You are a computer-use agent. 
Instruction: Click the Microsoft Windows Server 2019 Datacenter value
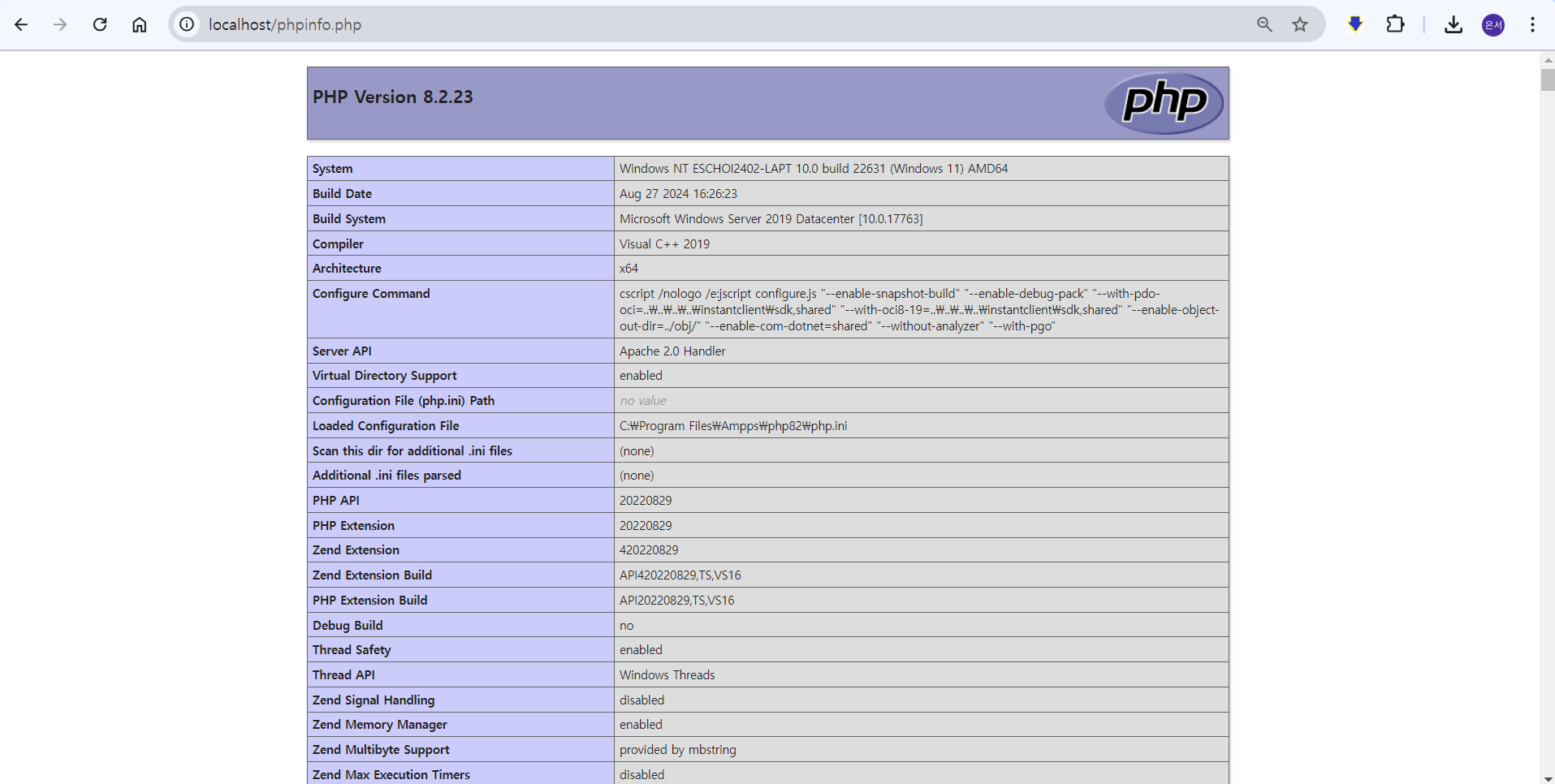pos(771,219)
